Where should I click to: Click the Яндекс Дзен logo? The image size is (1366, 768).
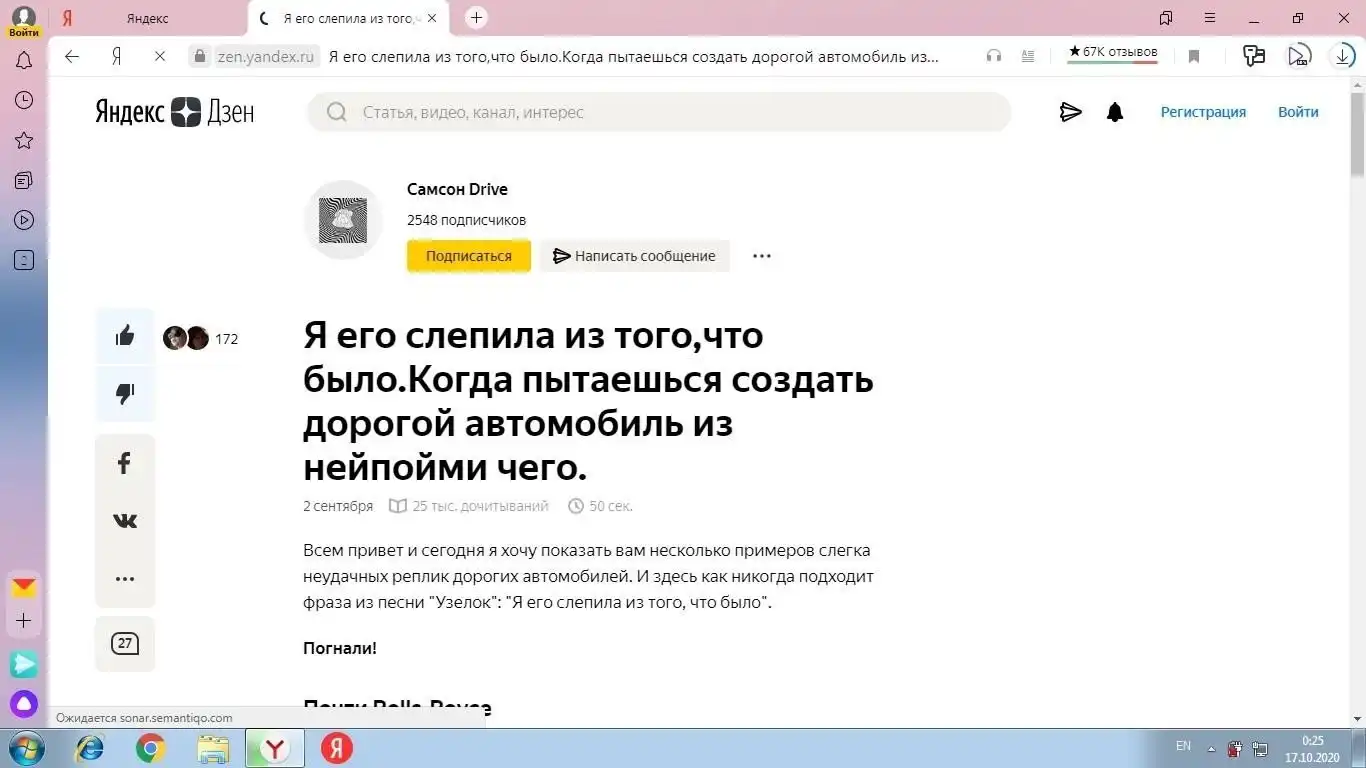[175, 112]
